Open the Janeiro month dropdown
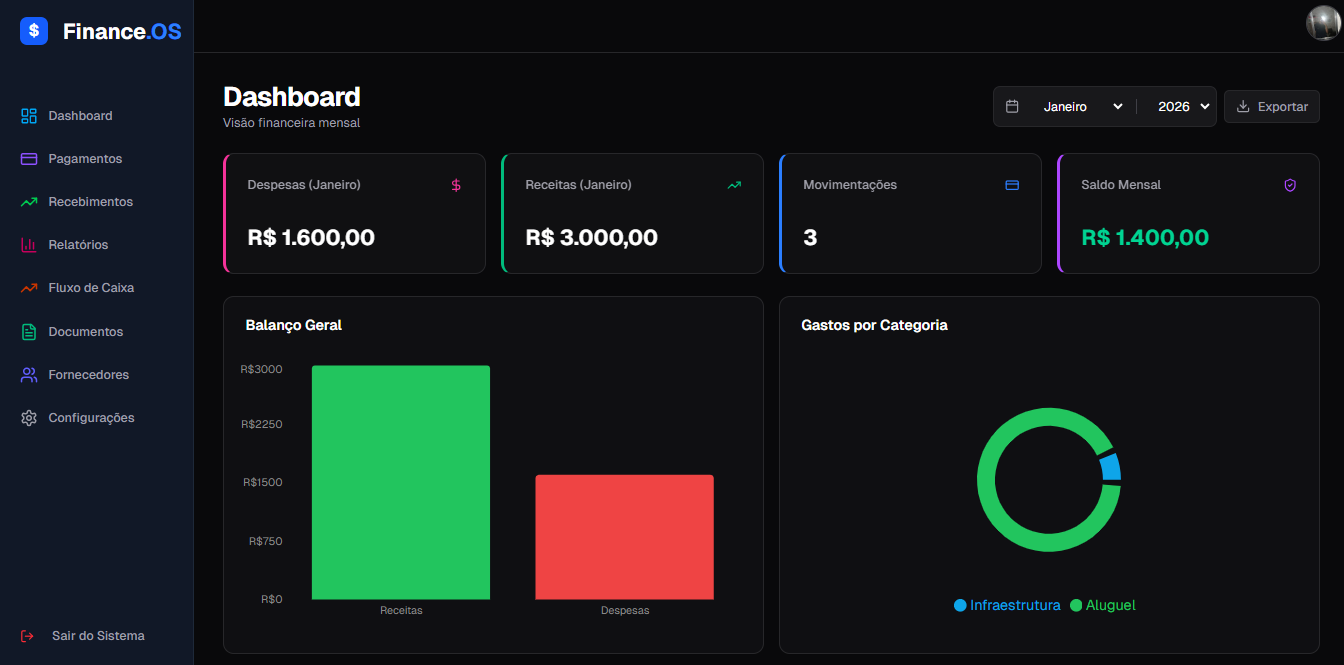Image resolution: width=1344 pixels, height=665 pixels. pos(1082,106)
